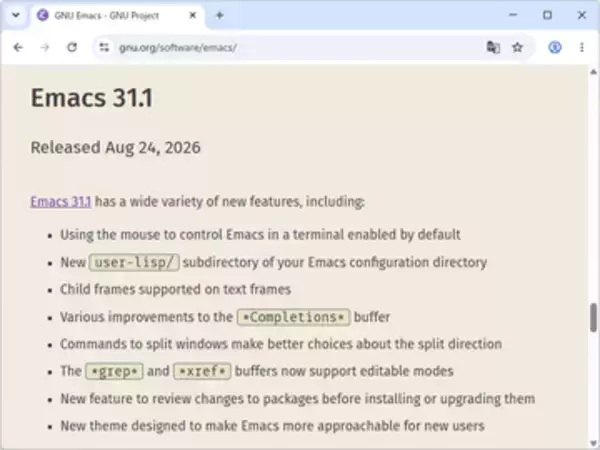600x450 pixels.
Task: Click 'New feature to review changes' item
Action: tap(298, 399)
